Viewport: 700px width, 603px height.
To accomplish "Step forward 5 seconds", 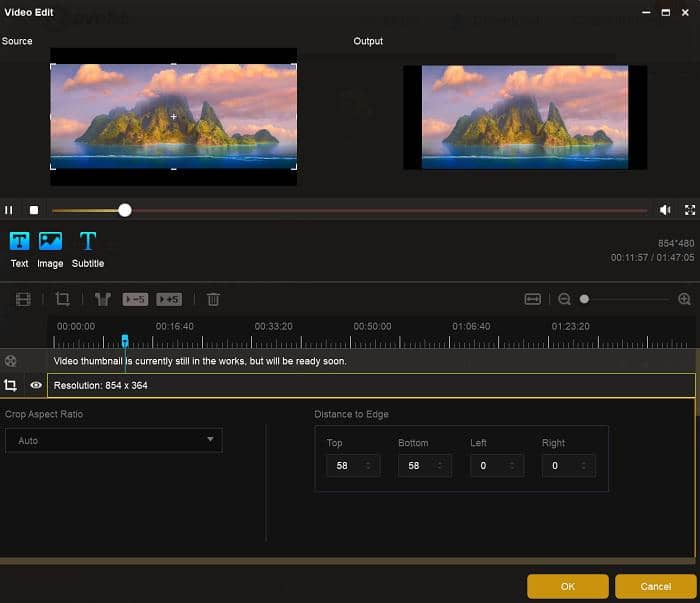I will click(169, 299).
